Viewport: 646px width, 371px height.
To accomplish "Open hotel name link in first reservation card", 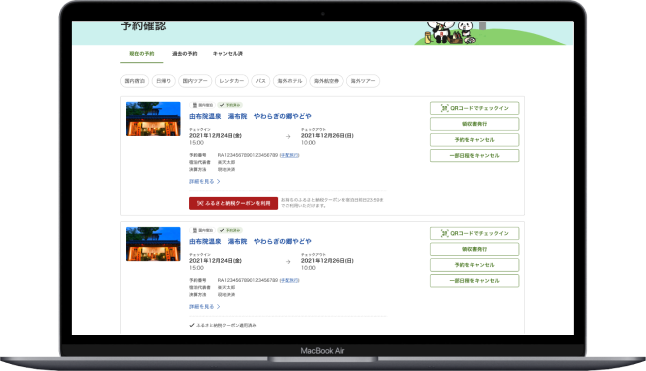I will [250, 117].
